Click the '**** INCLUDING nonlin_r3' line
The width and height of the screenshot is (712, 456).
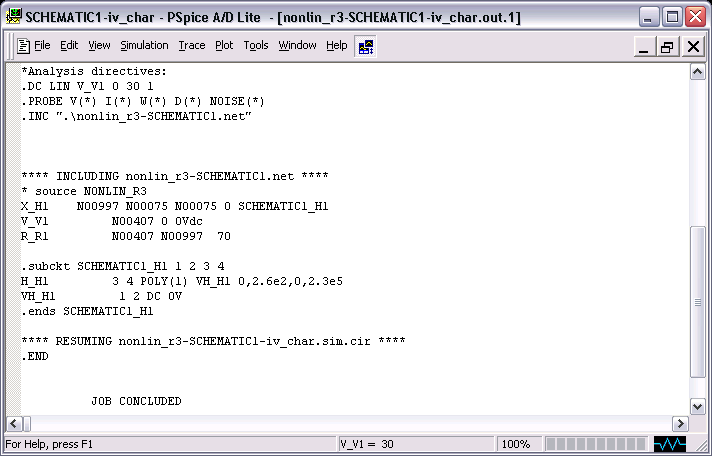(x=175, y=176)
